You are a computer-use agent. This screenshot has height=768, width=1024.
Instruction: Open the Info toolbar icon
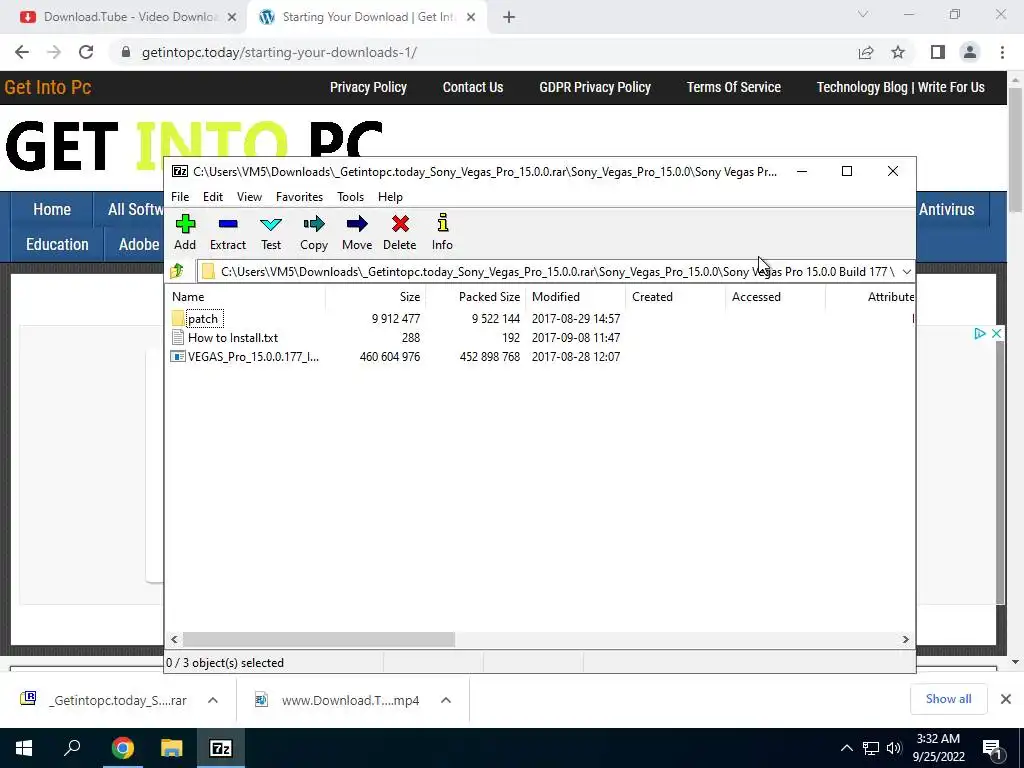[442, 232]
